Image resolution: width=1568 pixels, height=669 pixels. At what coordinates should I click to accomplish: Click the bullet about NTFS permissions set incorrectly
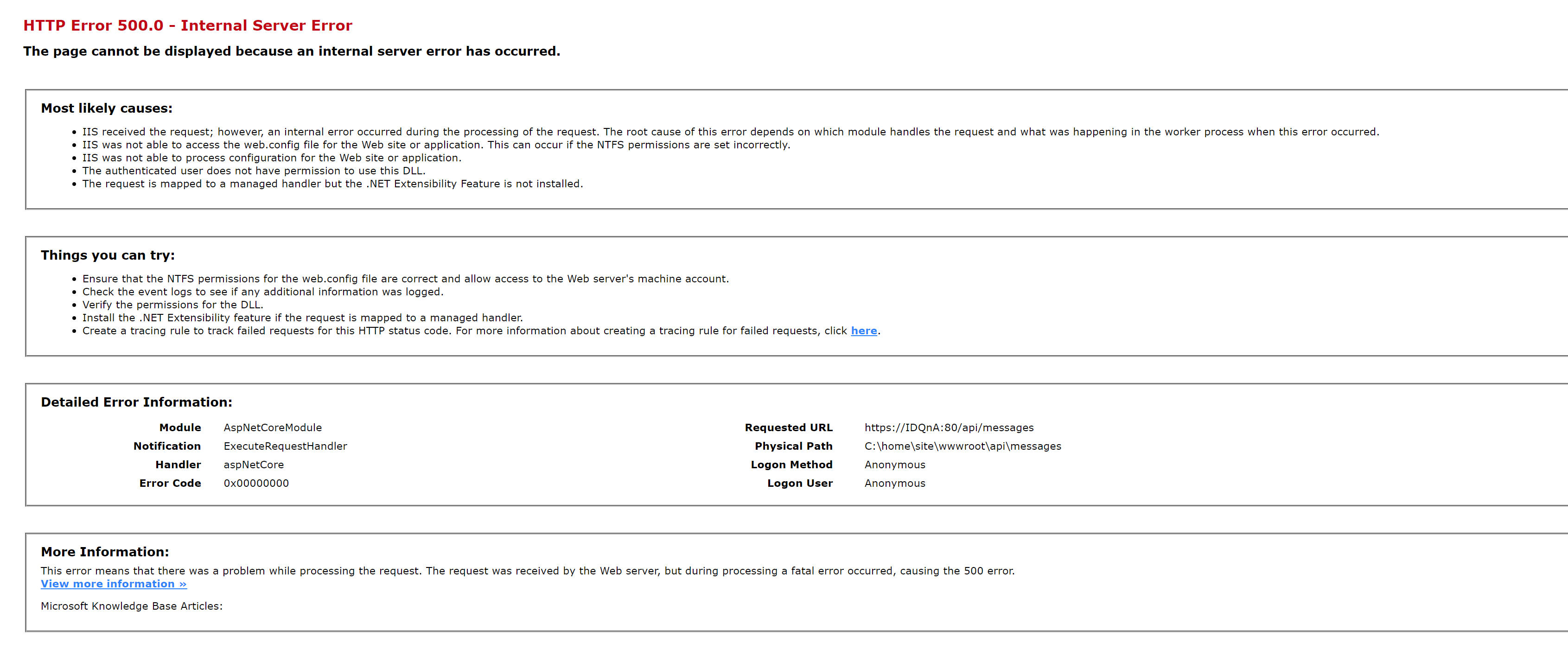click(x=436, y=145)
